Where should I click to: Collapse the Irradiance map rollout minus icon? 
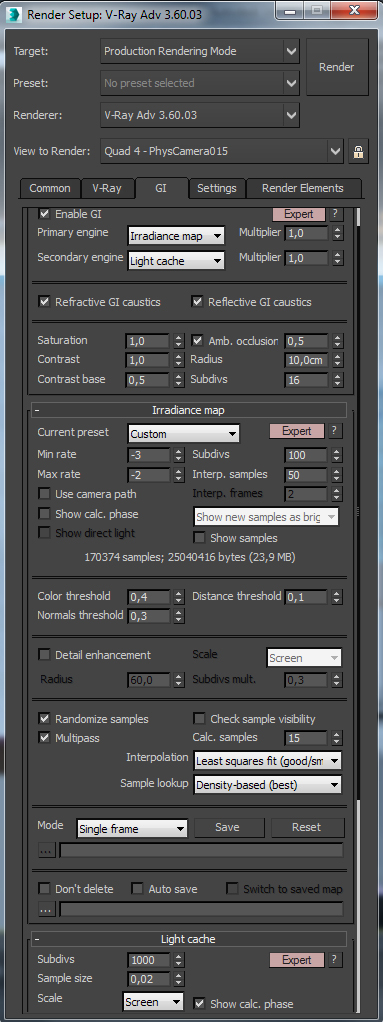point(37,410)
